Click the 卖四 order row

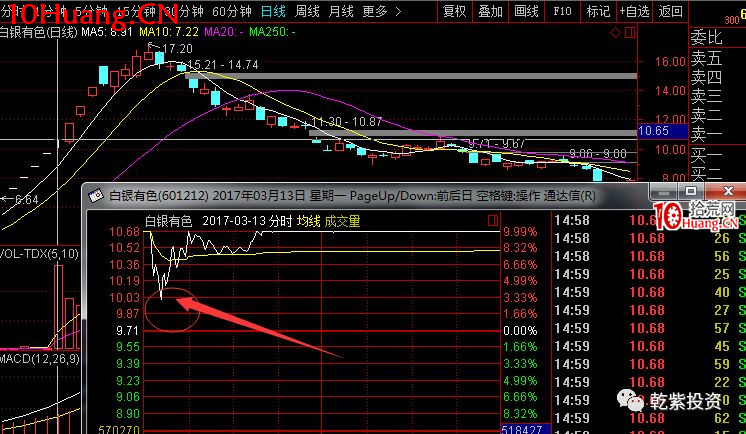click(x=706, y=77)
